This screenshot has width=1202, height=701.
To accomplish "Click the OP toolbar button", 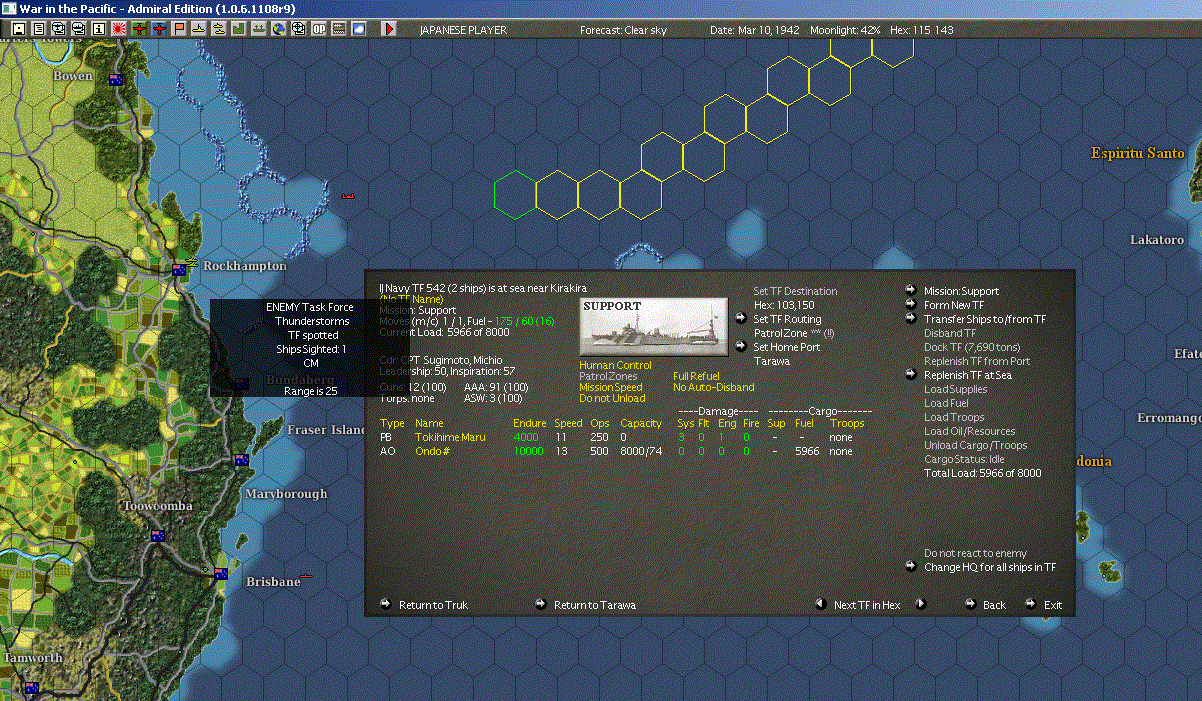I will [319, 29].
